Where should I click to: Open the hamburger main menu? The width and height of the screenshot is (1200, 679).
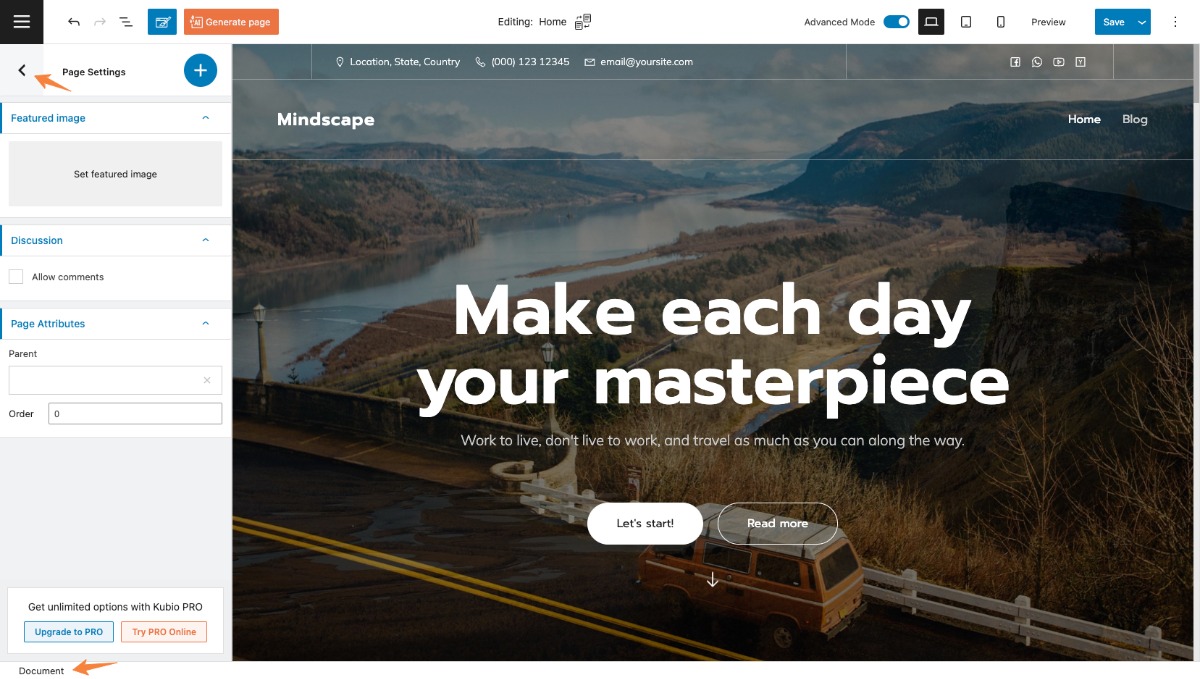tap(21, 21)
